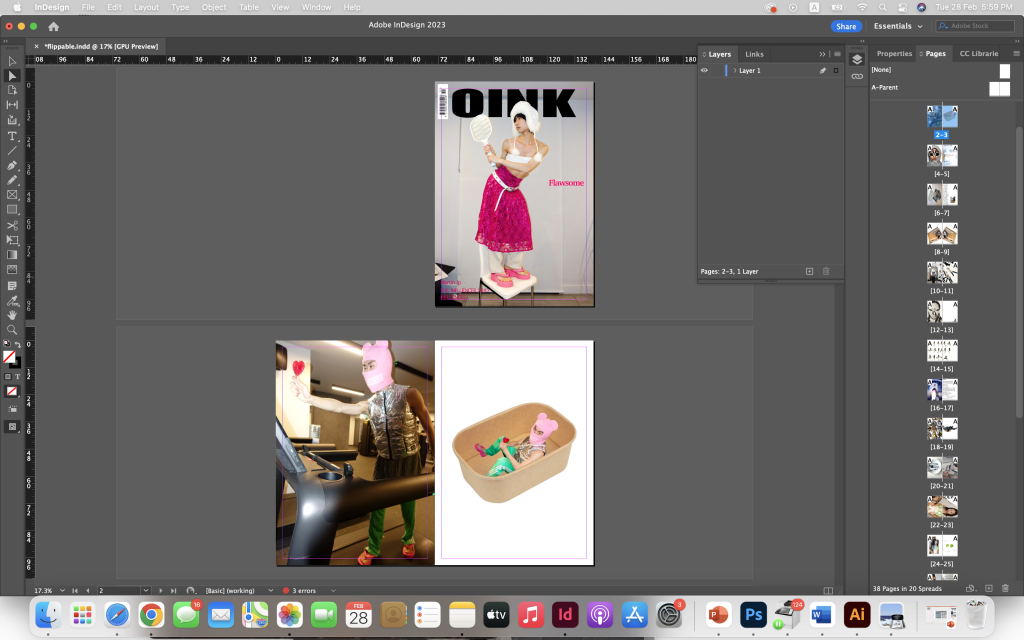Viewport: 1024px width, 640px height.
Task: Toggle formatting affects container
Action: pyautogui.click(x=8, y=377)
